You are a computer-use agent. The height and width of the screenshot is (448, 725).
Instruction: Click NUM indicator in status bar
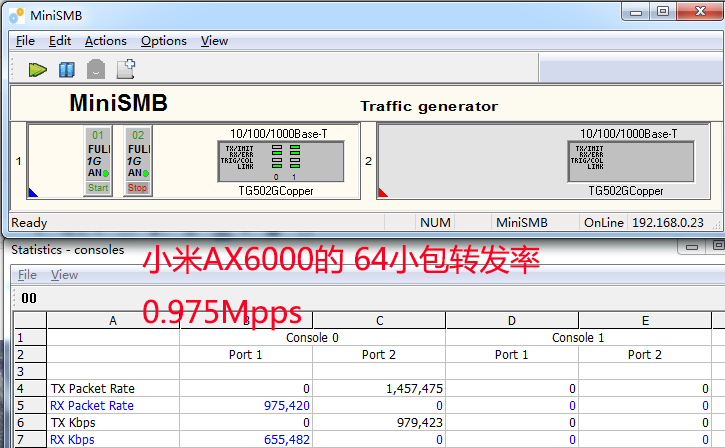(435, 223)
